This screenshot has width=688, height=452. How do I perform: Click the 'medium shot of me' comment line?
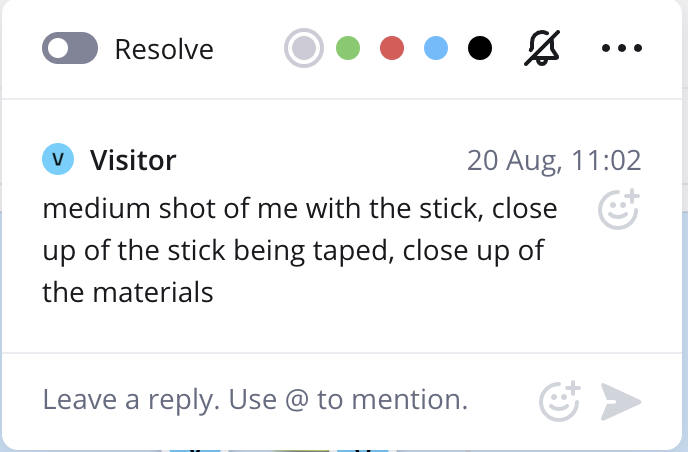(x=300, y=210)
